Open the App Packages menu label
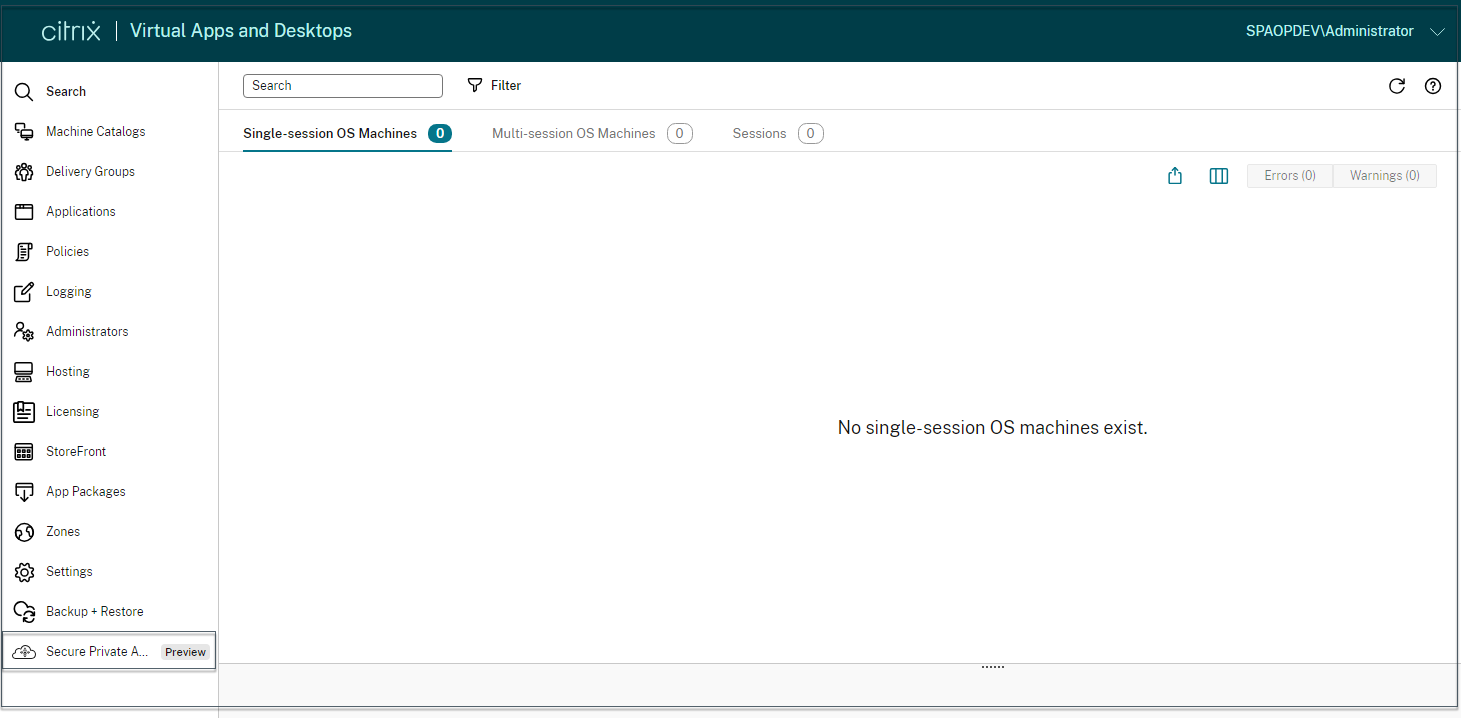This screenshot has width=1461, height=718. point(86,492)
